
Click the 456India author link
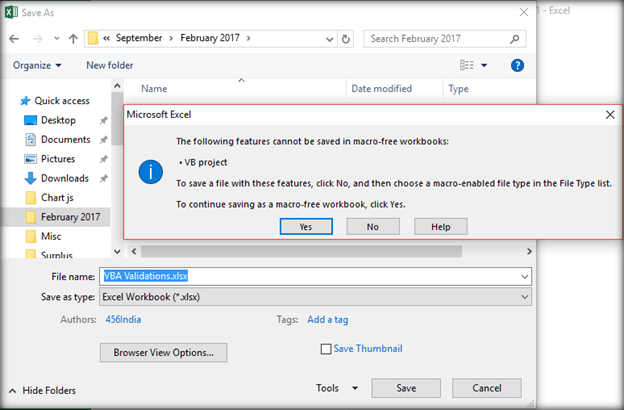(123, 320)
